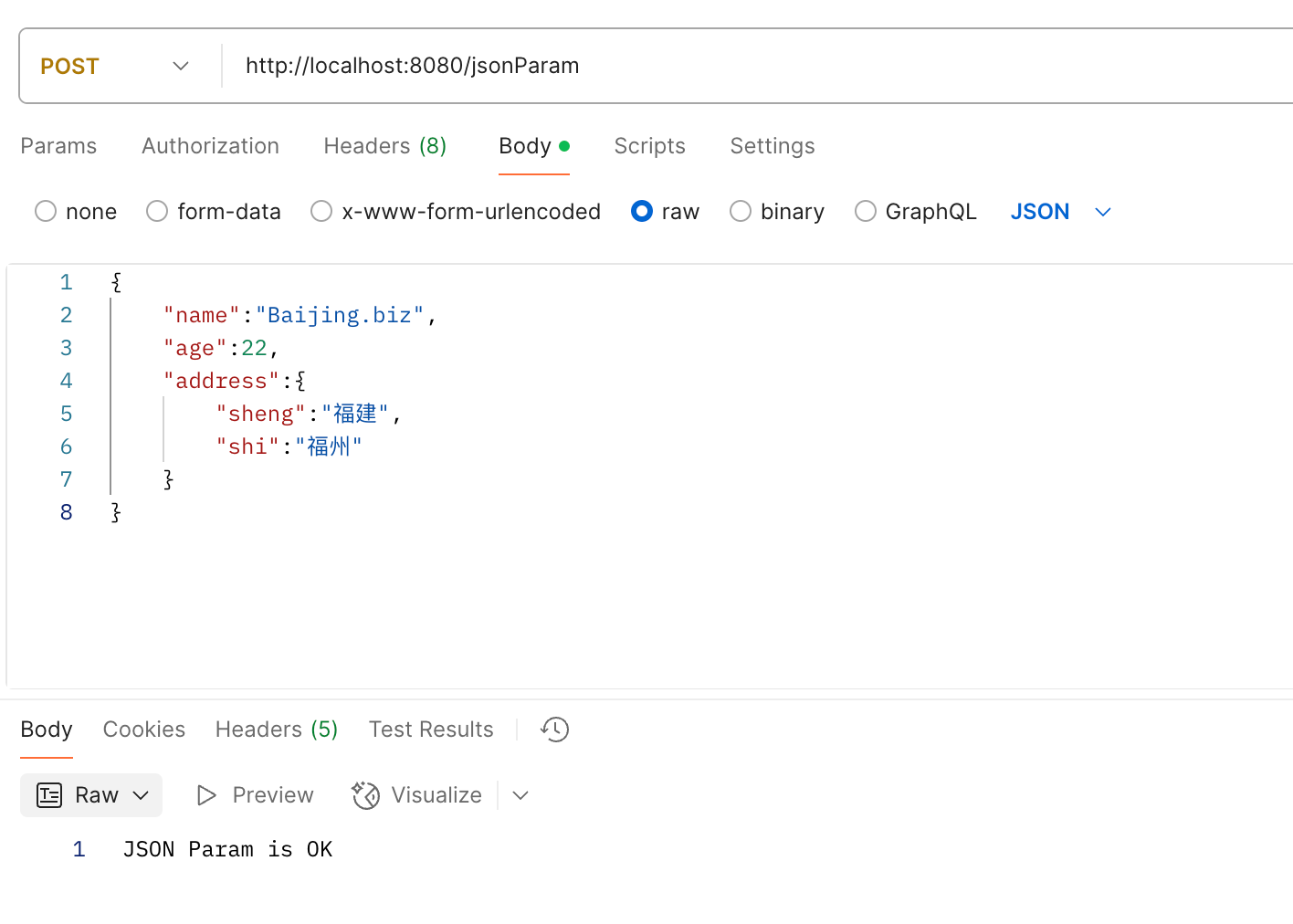
Task: Click the Visualize button
Action: coord(417,795)
